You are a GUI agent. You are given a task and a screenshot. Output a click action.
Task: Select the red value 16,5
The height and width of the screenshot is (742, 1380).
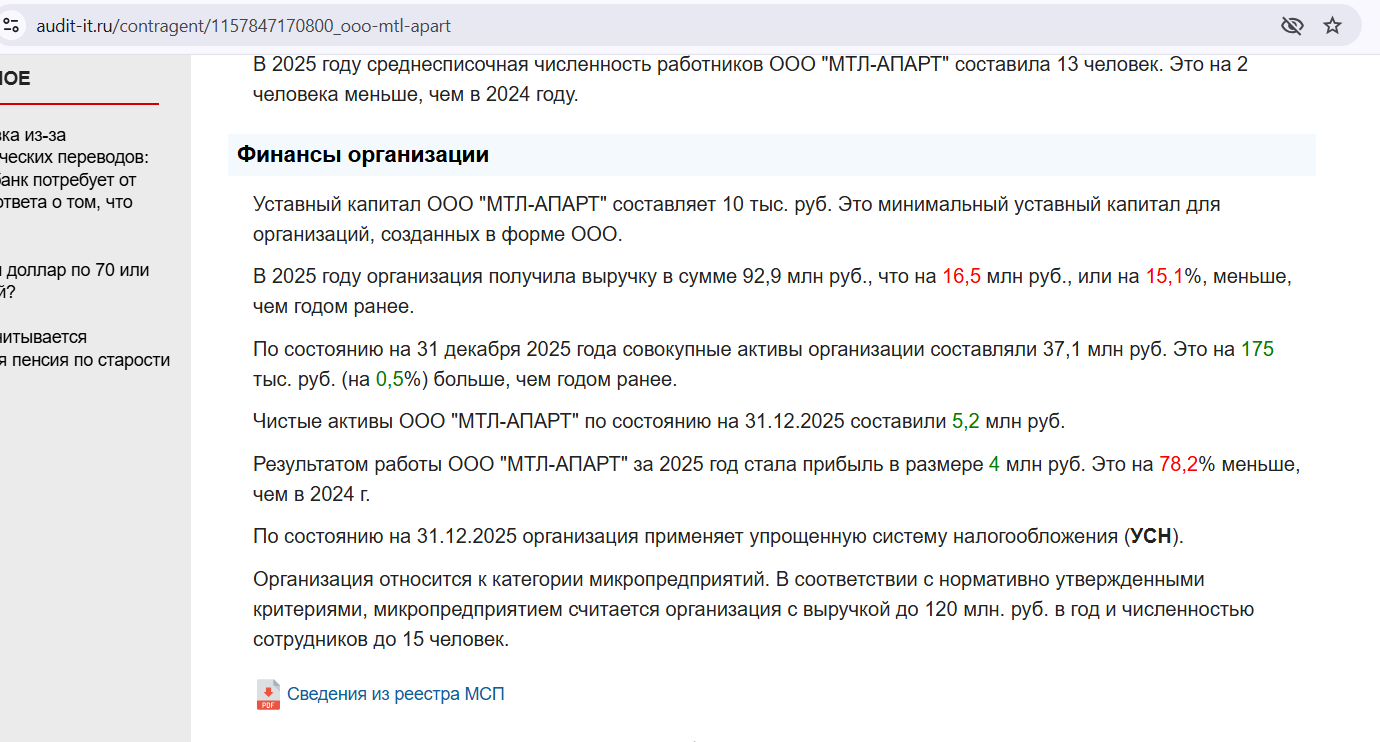[961, 277]
